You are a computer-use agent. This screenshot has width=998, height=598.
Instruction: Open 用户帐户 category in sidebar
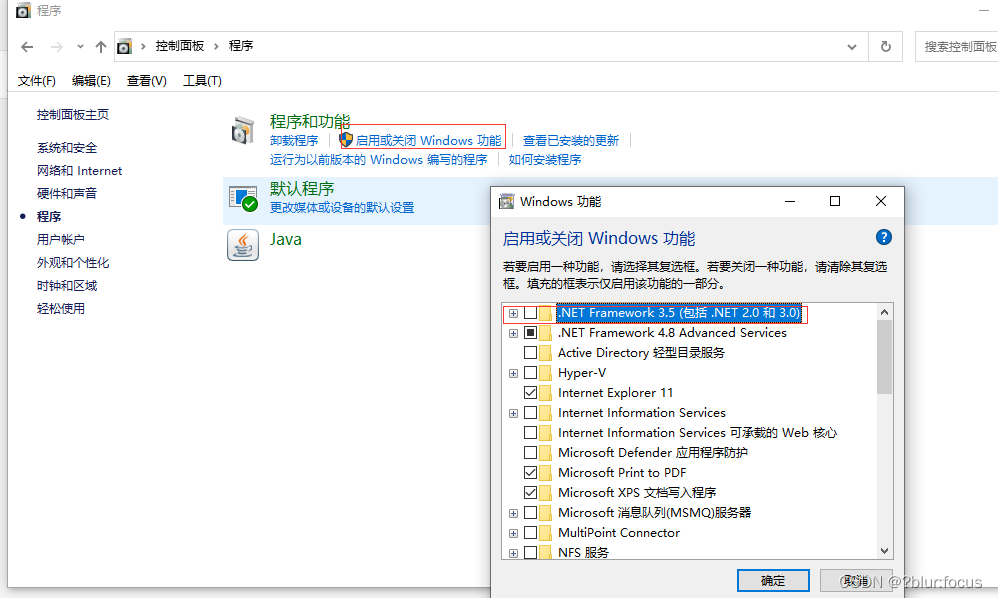(60, 239)
